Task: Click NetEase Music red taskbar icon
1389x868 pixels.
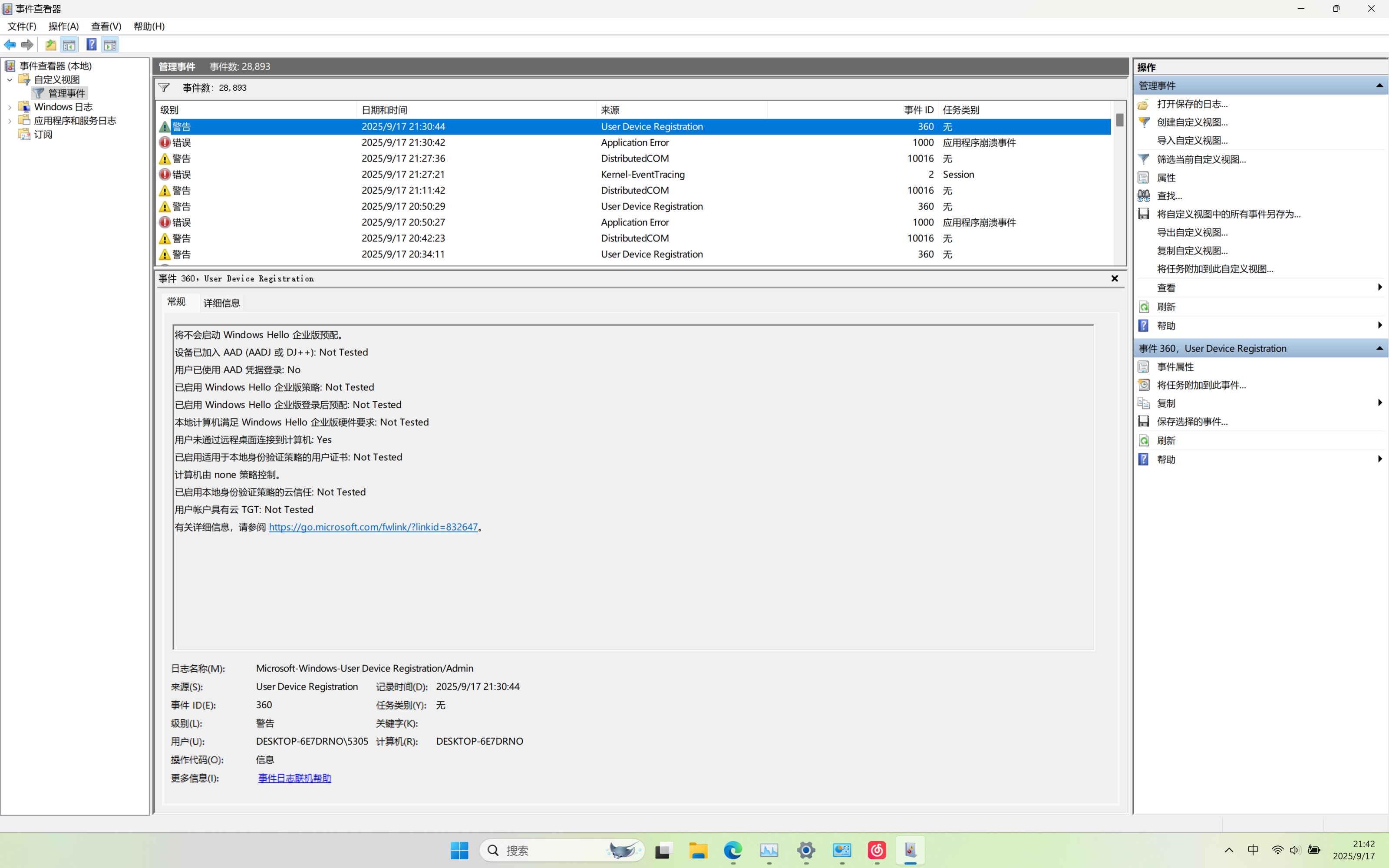Action: 877,850
